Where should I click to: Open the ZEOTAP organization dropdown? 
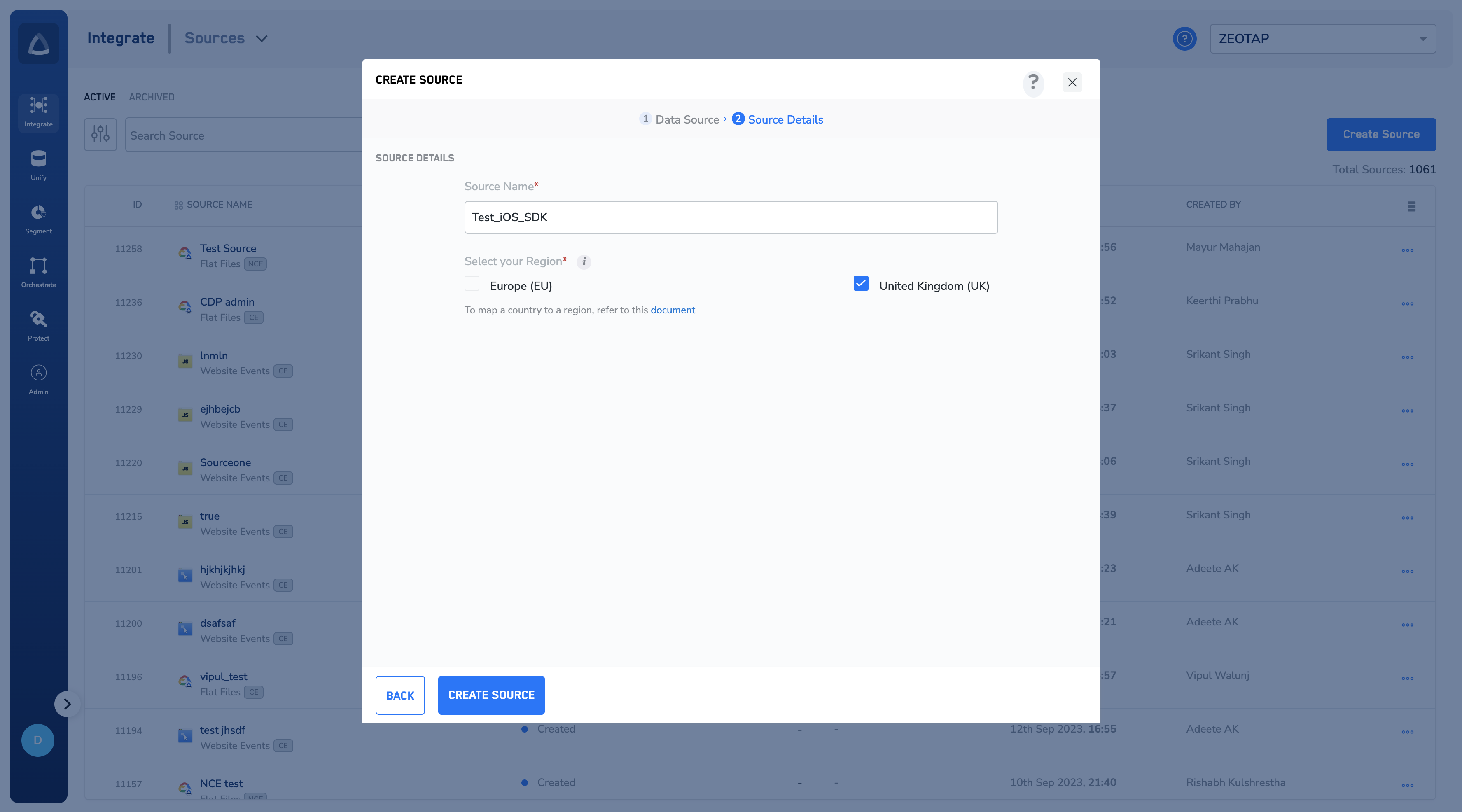[x=1323, y=39]
